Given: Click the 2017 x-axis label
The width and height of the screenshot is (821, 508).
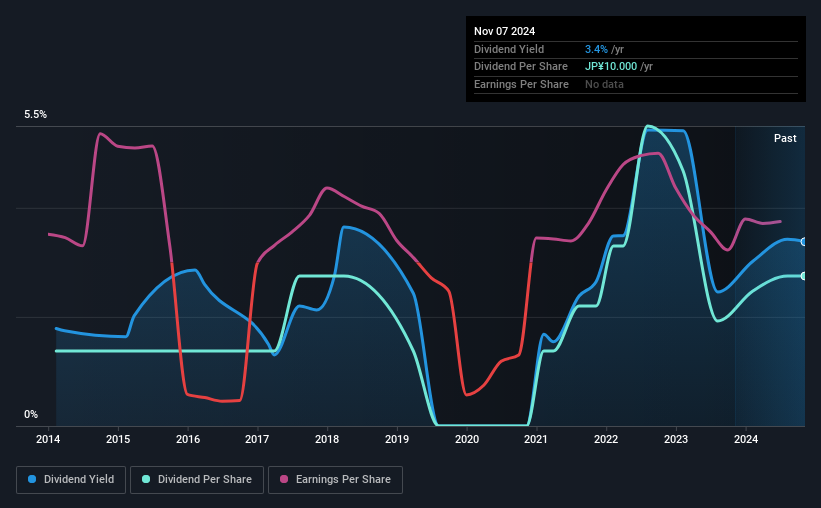Looking at the screenshot, I should click(x=257, y=439).
